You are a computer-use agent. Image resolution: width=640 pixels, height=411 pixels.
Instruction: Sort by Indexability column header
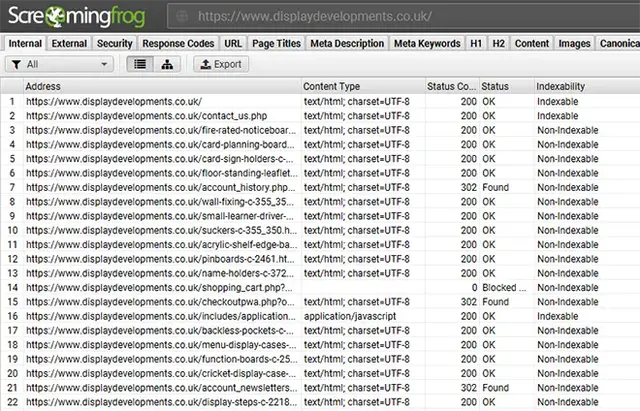(x=587, y=87)
